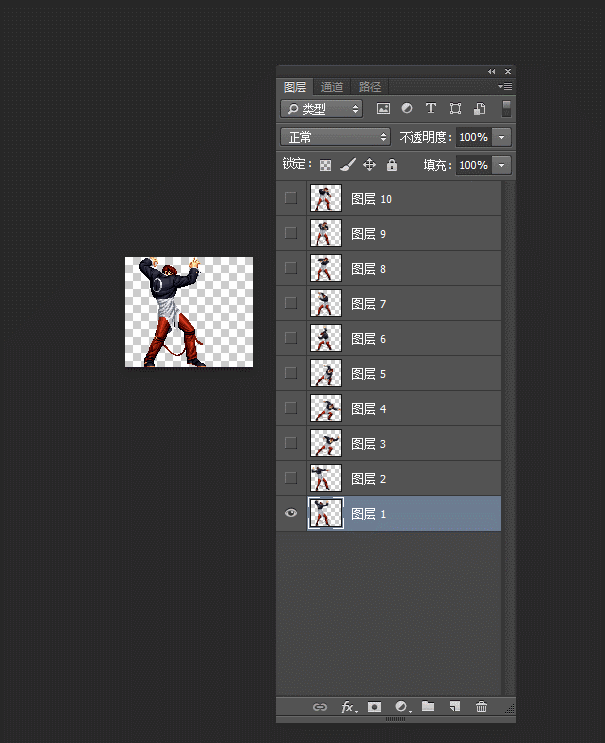Select the 图层 2 layer name
This screenshot has width=605, height=743.
point(369,480)
